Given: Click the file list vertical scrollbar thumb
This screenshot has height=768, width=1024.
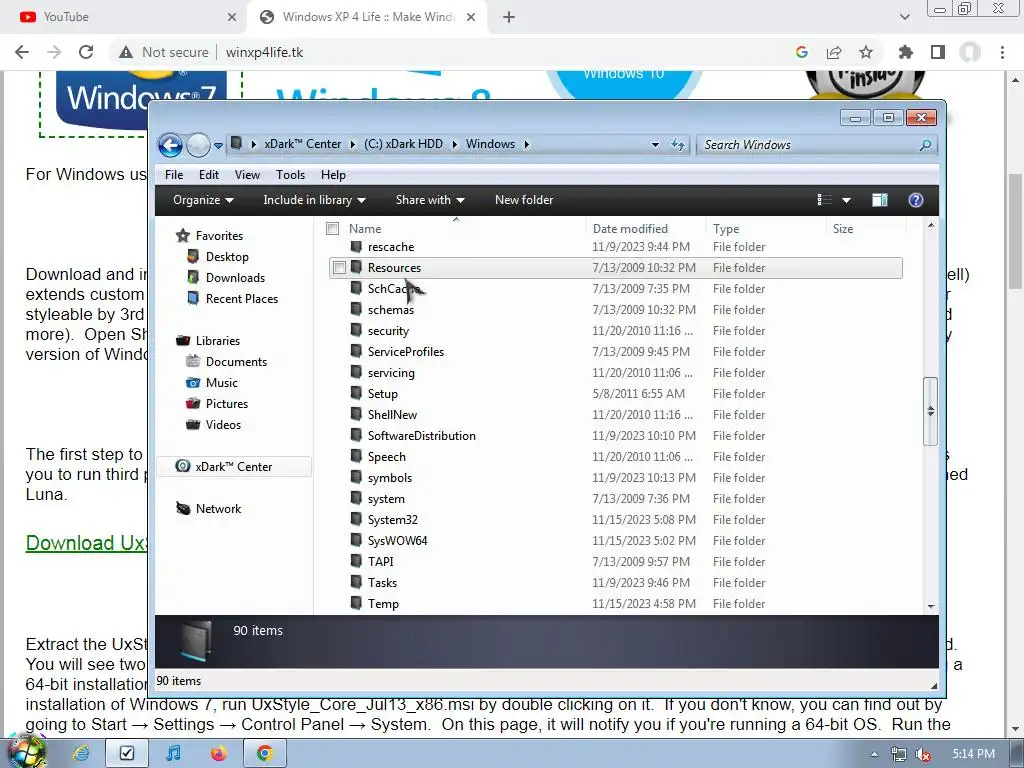Looking at the screenshot, I should 931,411.
